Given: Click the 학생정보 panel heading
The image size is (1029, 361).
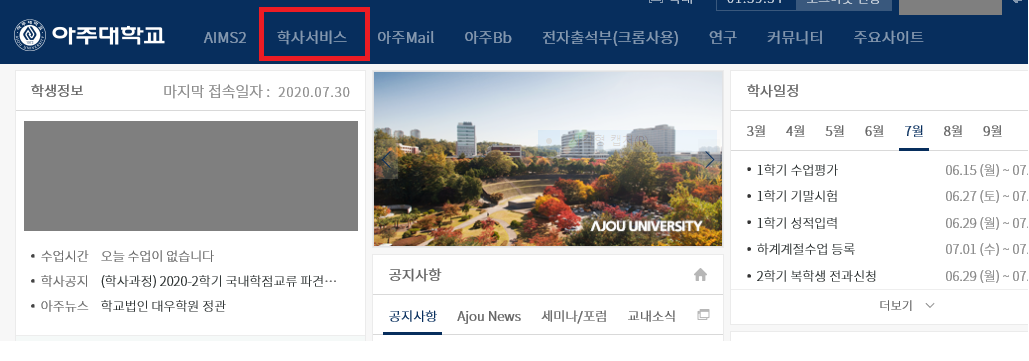Looking at the screenshot, I should pyautogui.click(x=57, y=91).
